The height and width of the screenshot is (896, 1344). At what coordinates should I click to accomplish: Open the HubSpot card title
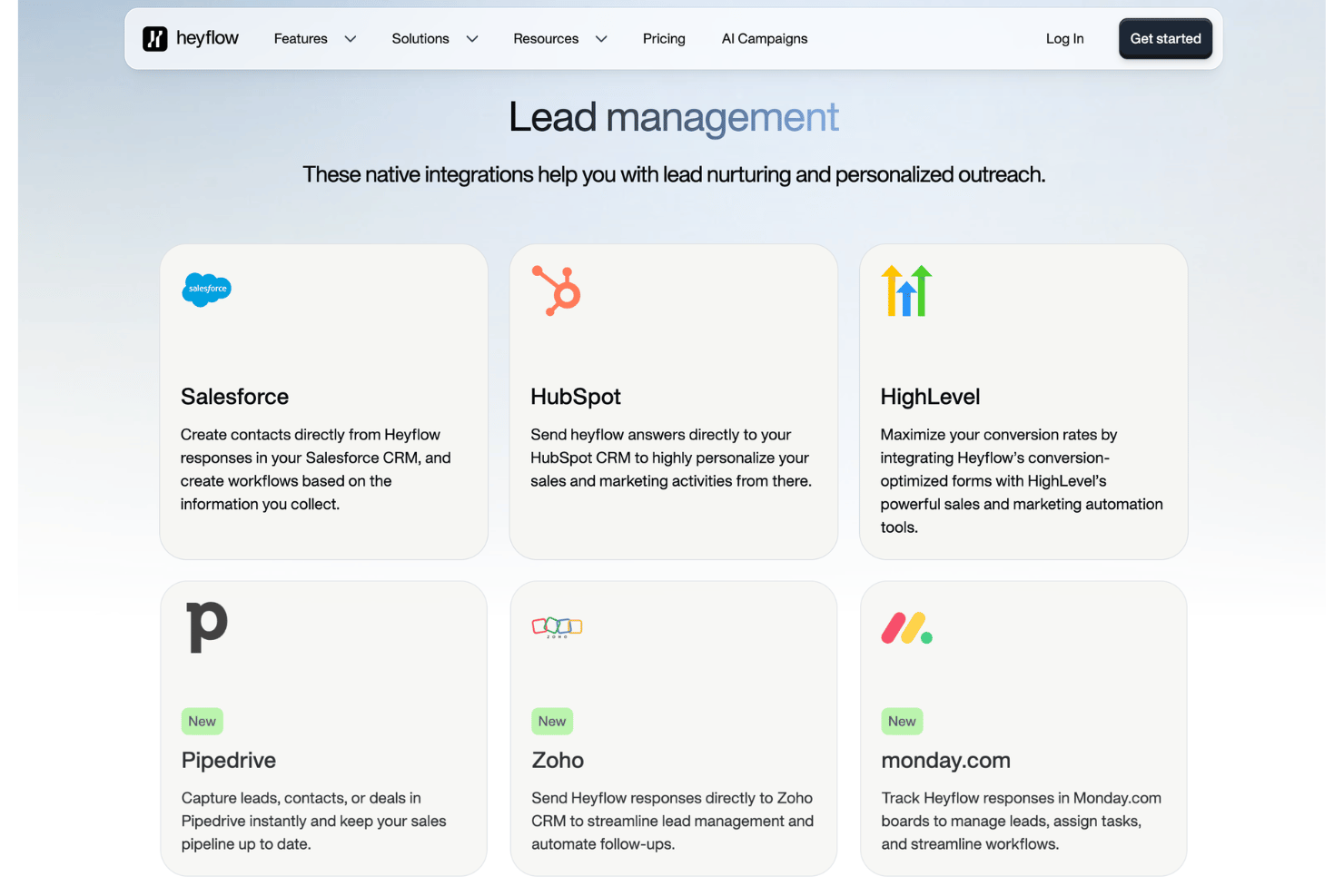coord(576,397)
